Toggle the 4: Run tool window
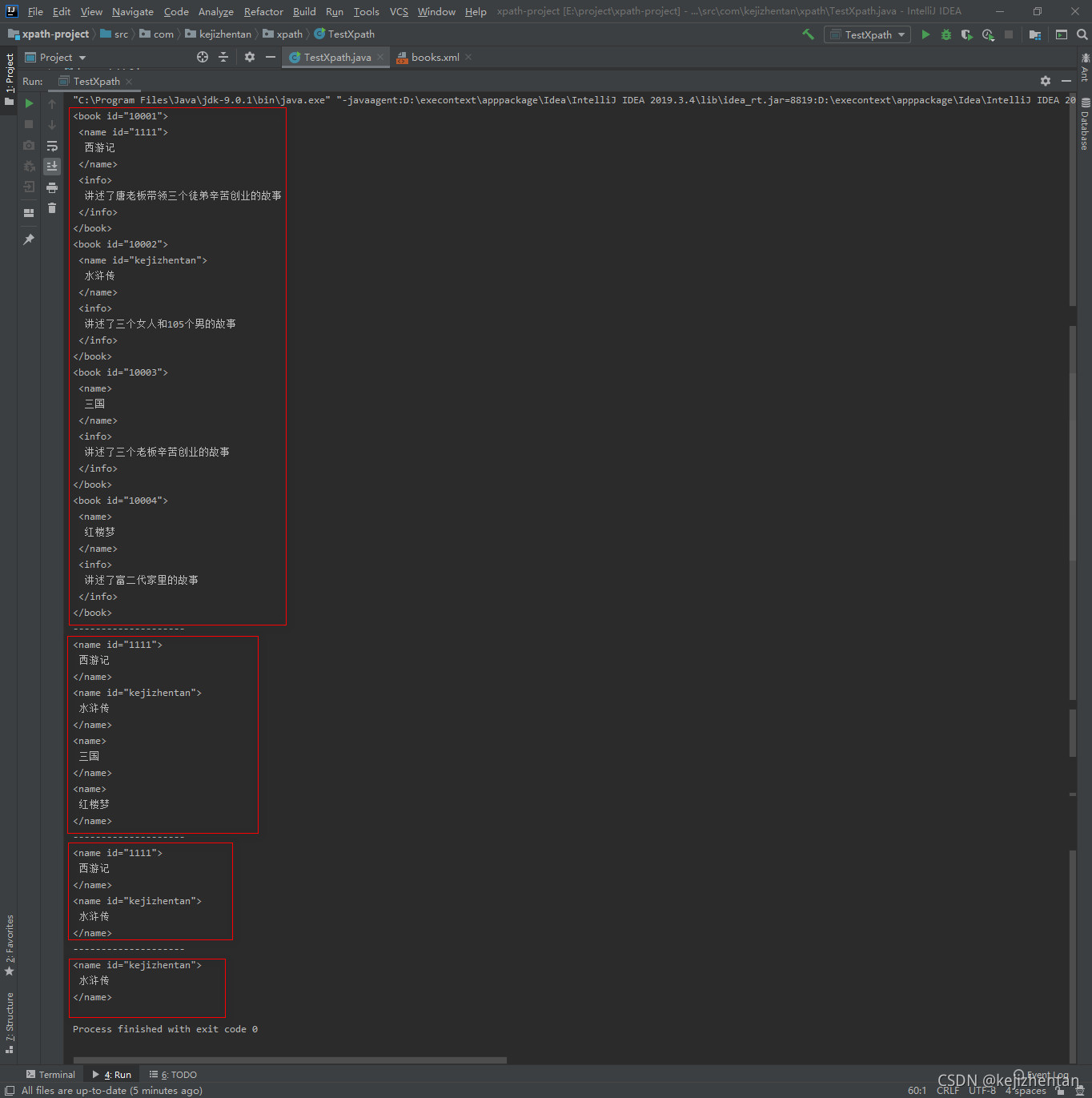This screenshot has height=1098, width=1092. click(x=111, y=1075)
